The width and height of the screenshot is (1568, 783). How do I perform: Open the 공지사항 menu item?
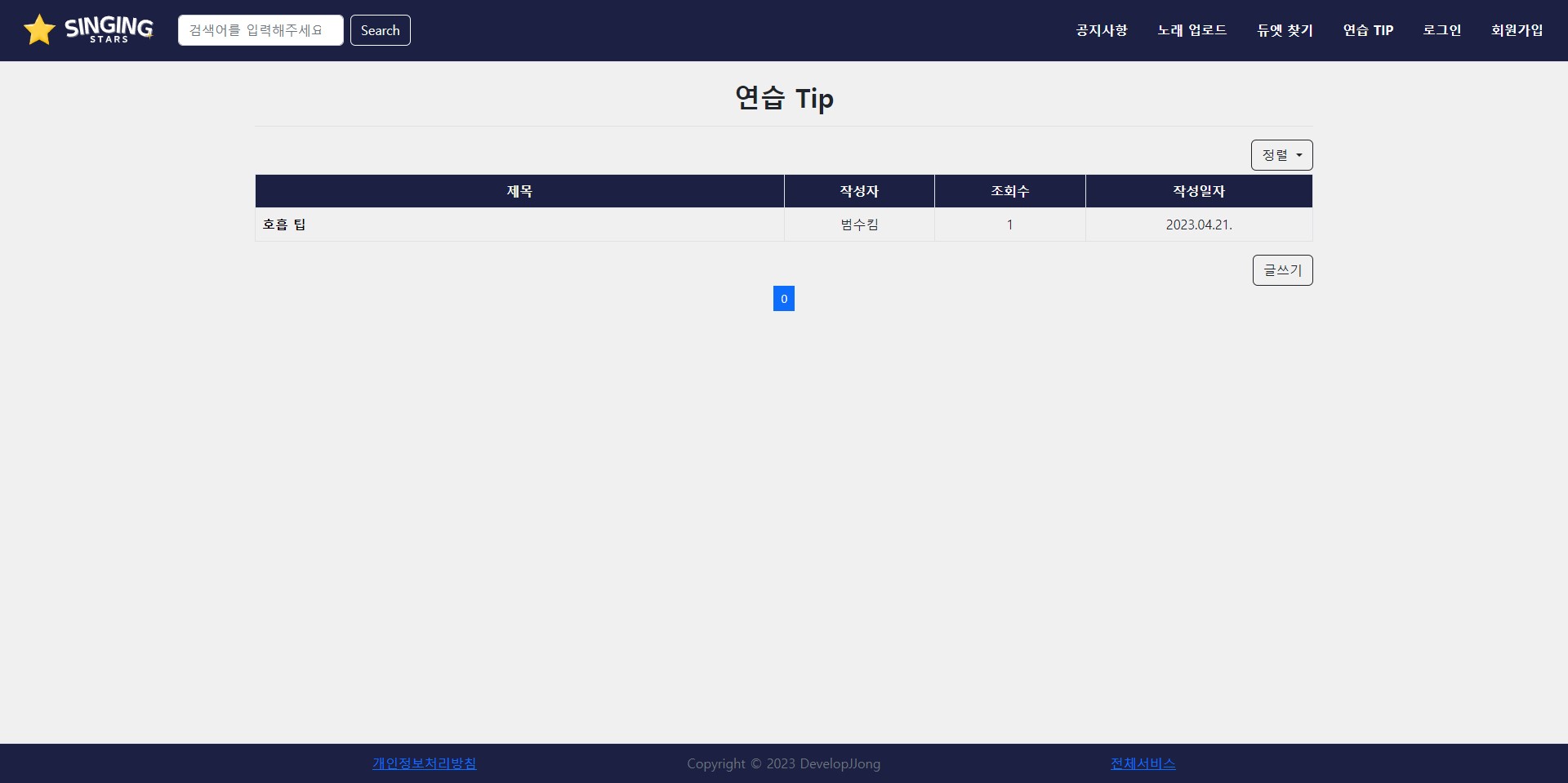1100,30
